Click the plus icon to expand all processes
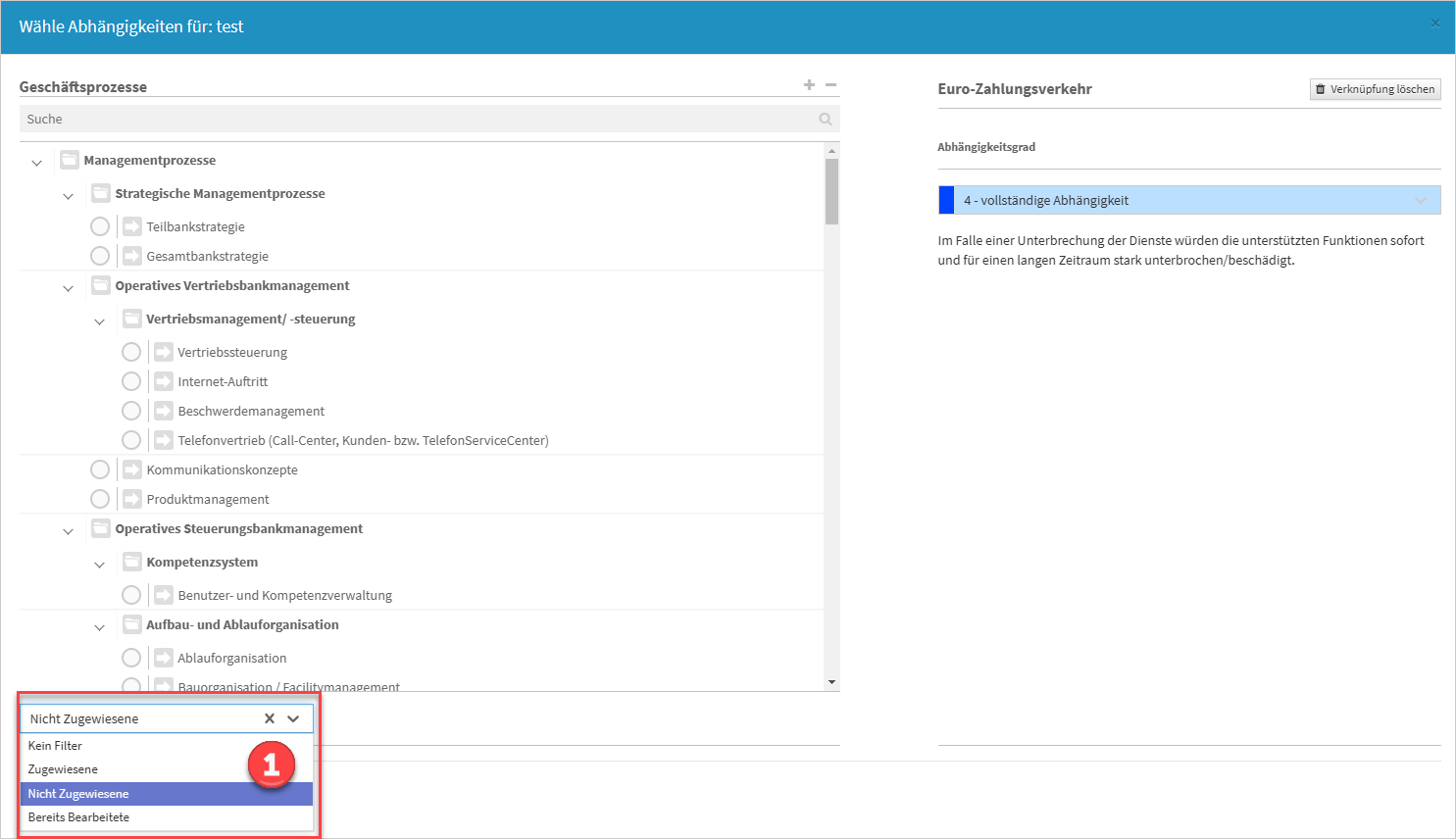Screen dimensions: 1456x839 click(x=809, y=85)
